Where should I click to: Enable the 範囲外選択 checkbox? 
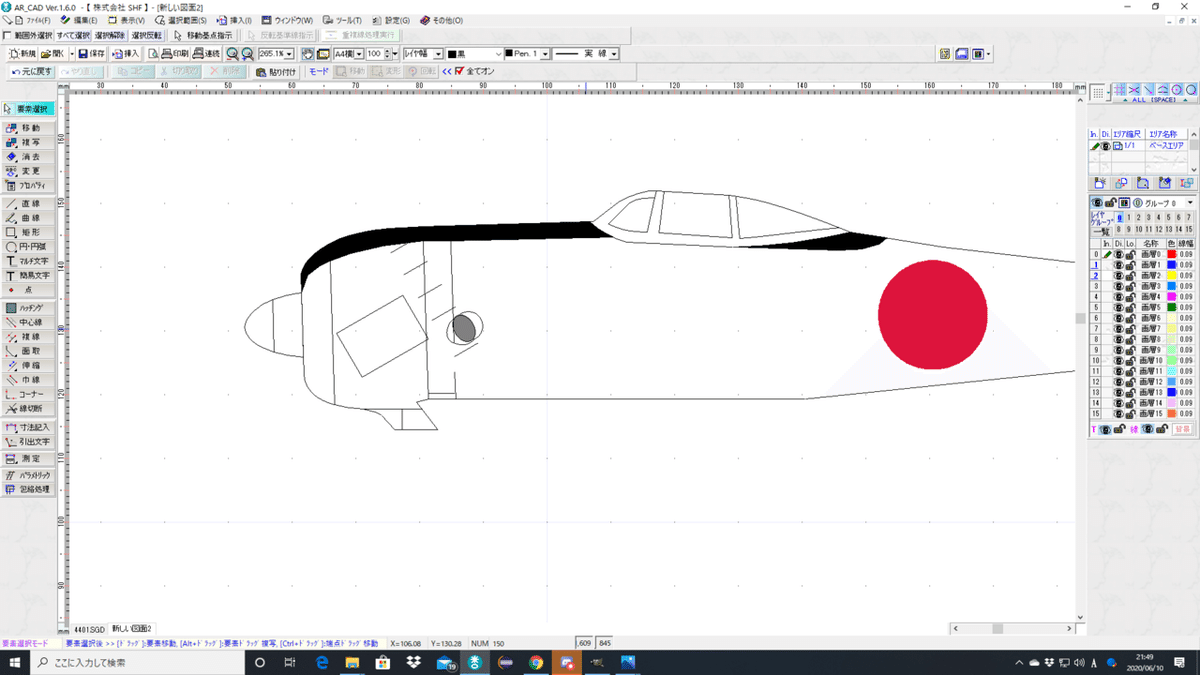[9, 35]
